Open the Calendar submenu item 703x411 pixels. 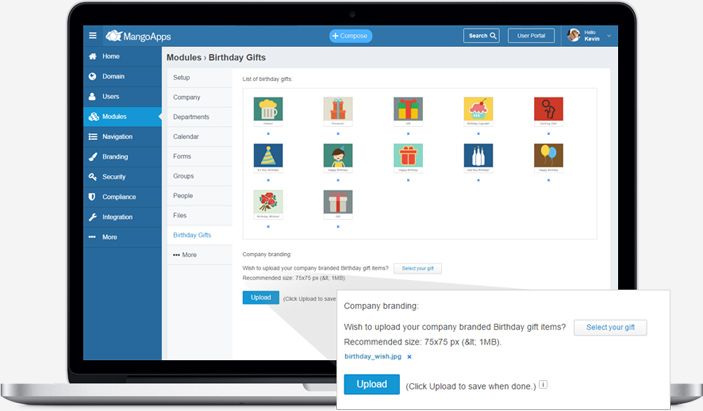pos(200,137)
